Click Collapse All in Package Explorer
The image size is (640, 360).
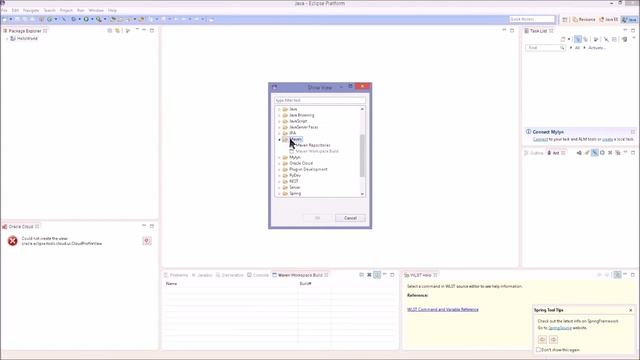click(x=109, y=31)
